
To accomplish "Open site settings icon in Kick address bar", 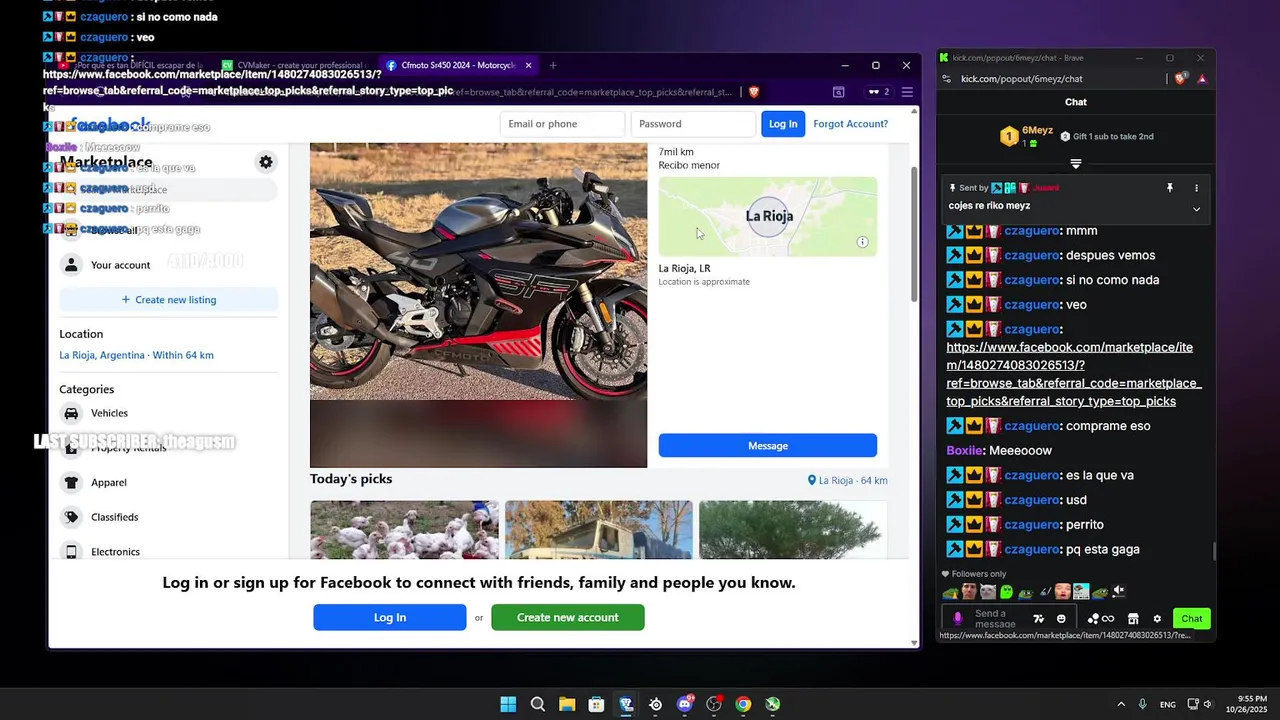I will click(x=946, y=79).
